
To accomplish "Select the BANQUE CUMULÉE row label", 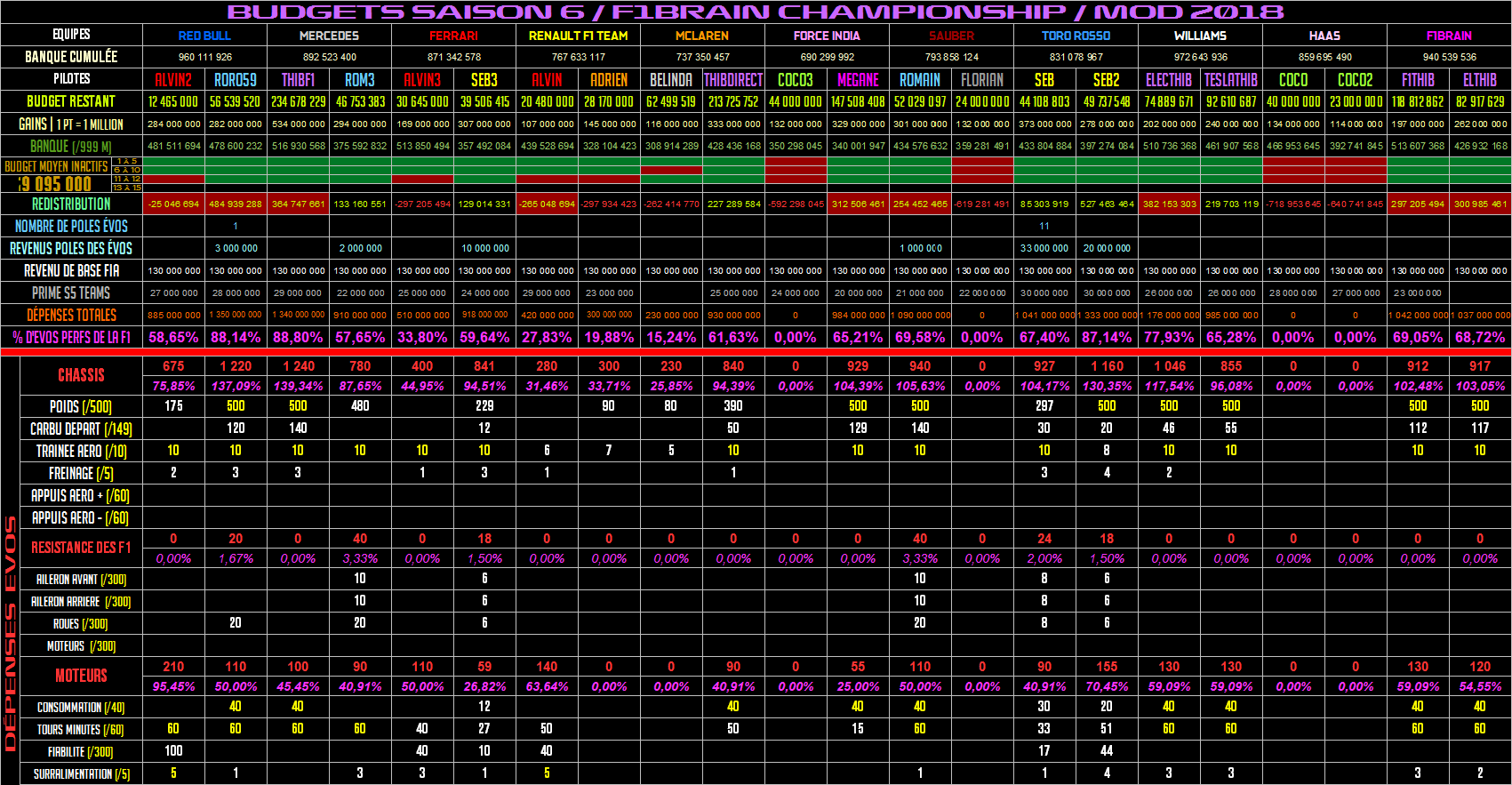I will [71, 57].
